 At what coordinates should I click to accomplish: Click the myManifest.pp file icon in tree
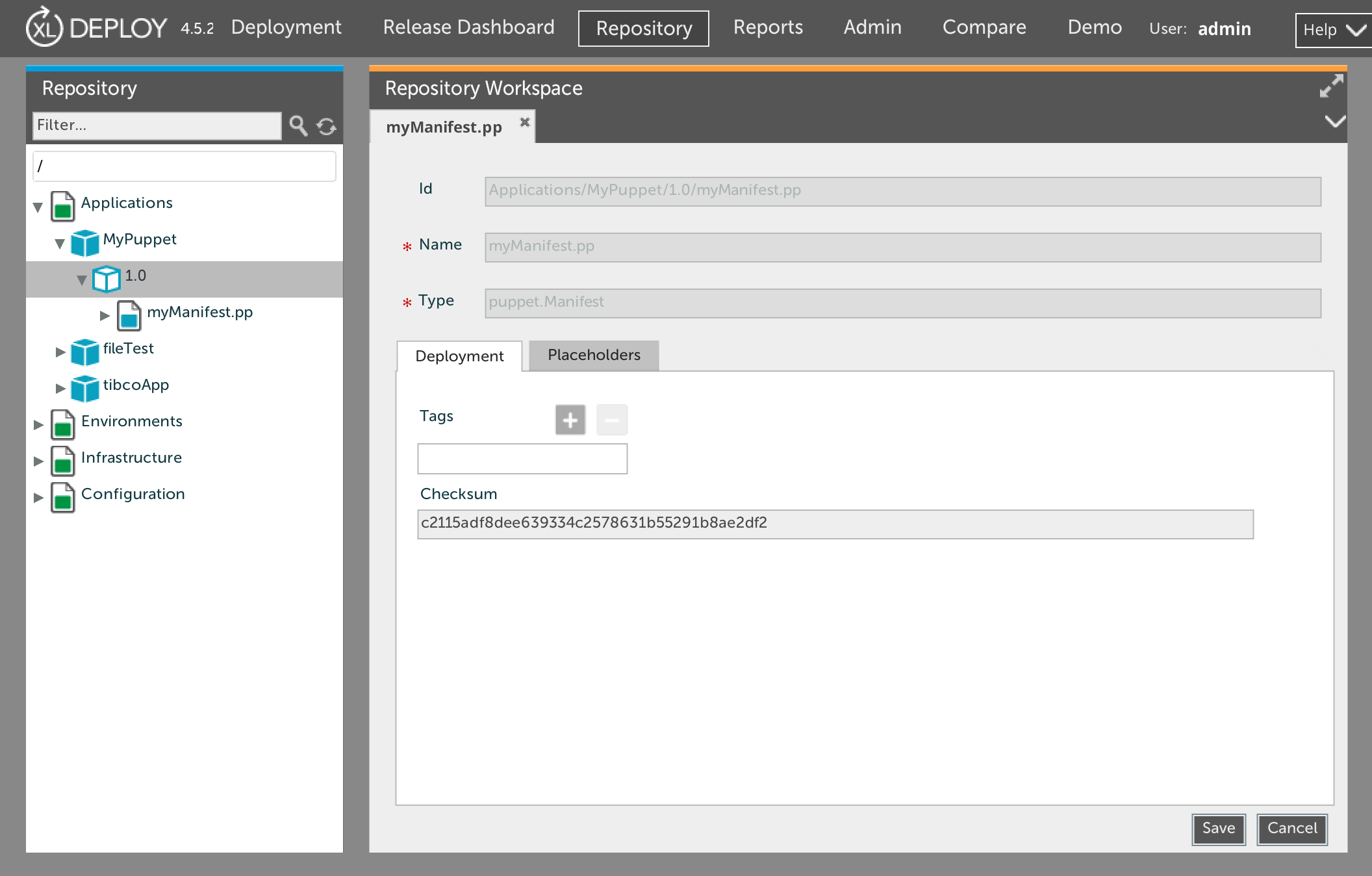pyautogui.click(x=129, y=315)
